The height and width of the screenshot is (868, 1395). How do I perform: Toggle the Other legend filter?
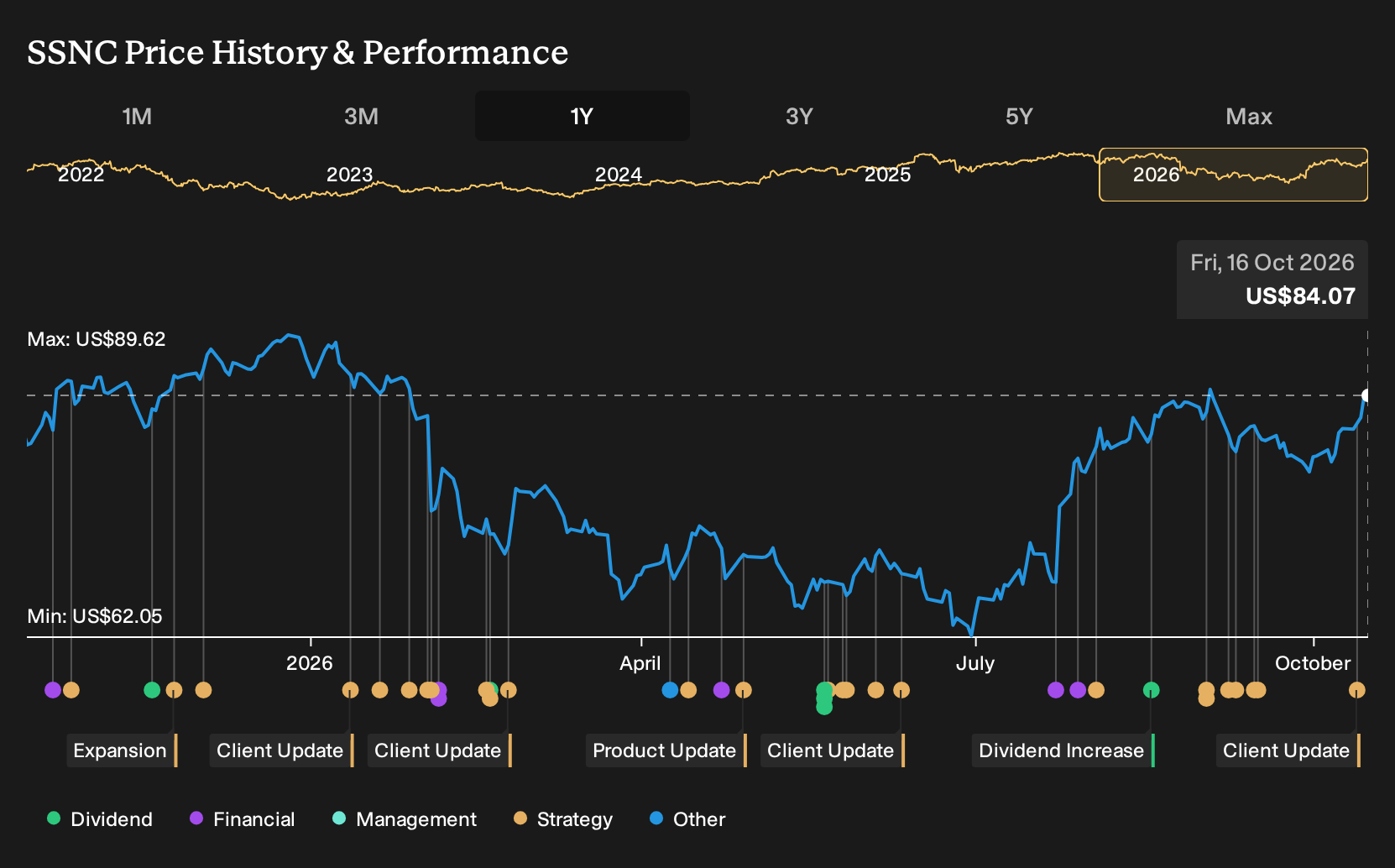pyautogui.click(x=687, y=818)
